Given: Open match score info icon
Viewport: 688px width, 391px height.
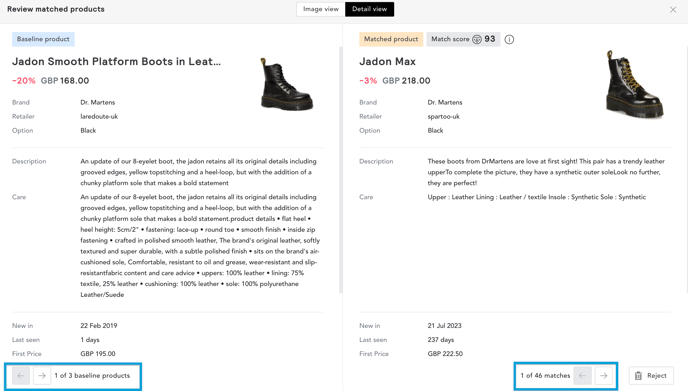Looking at the screenshot, I should (509, 39).
